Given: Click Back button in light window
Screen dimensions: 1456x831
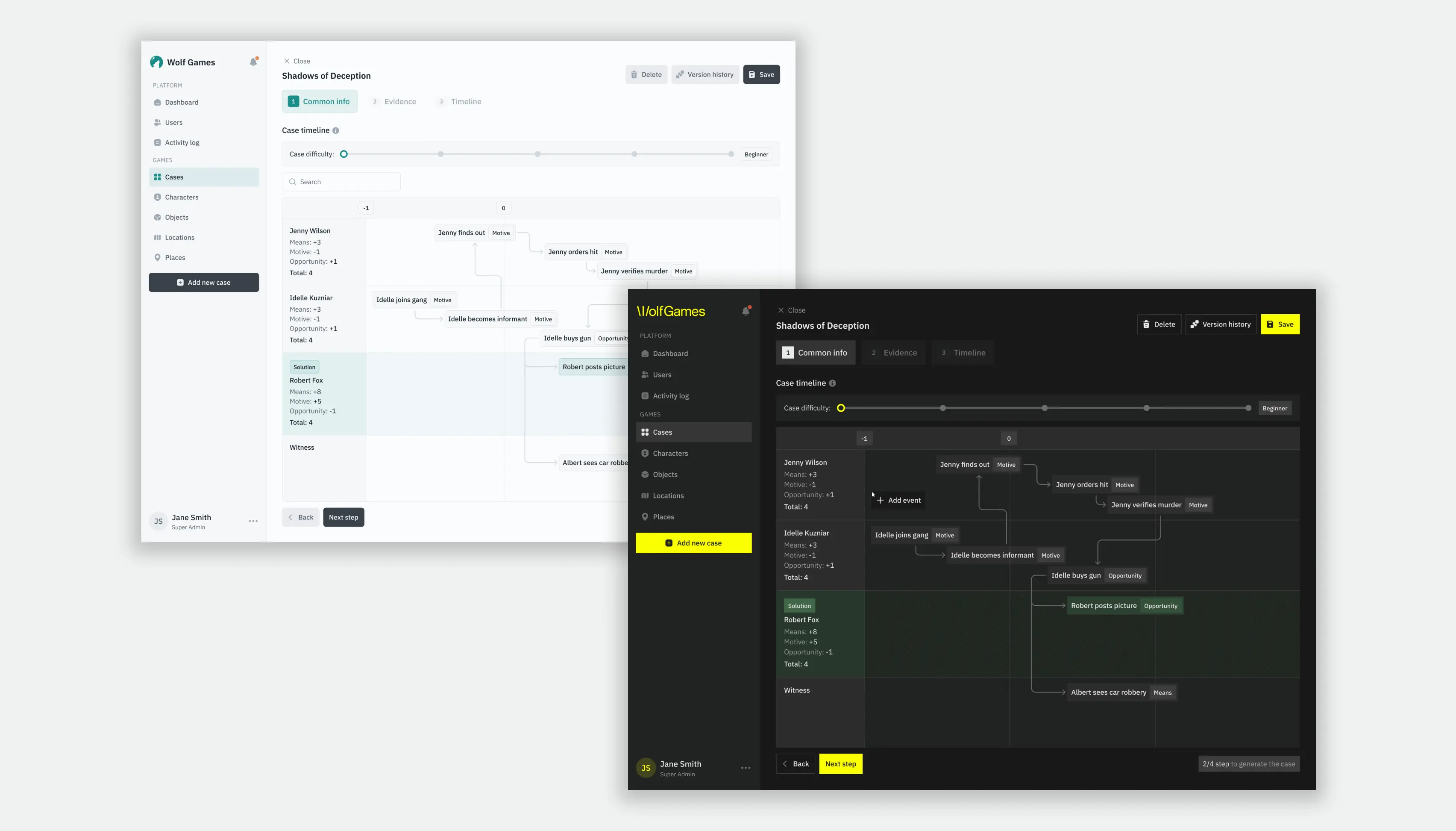Looking at the screenshot, I should click(x=300, y=518).
